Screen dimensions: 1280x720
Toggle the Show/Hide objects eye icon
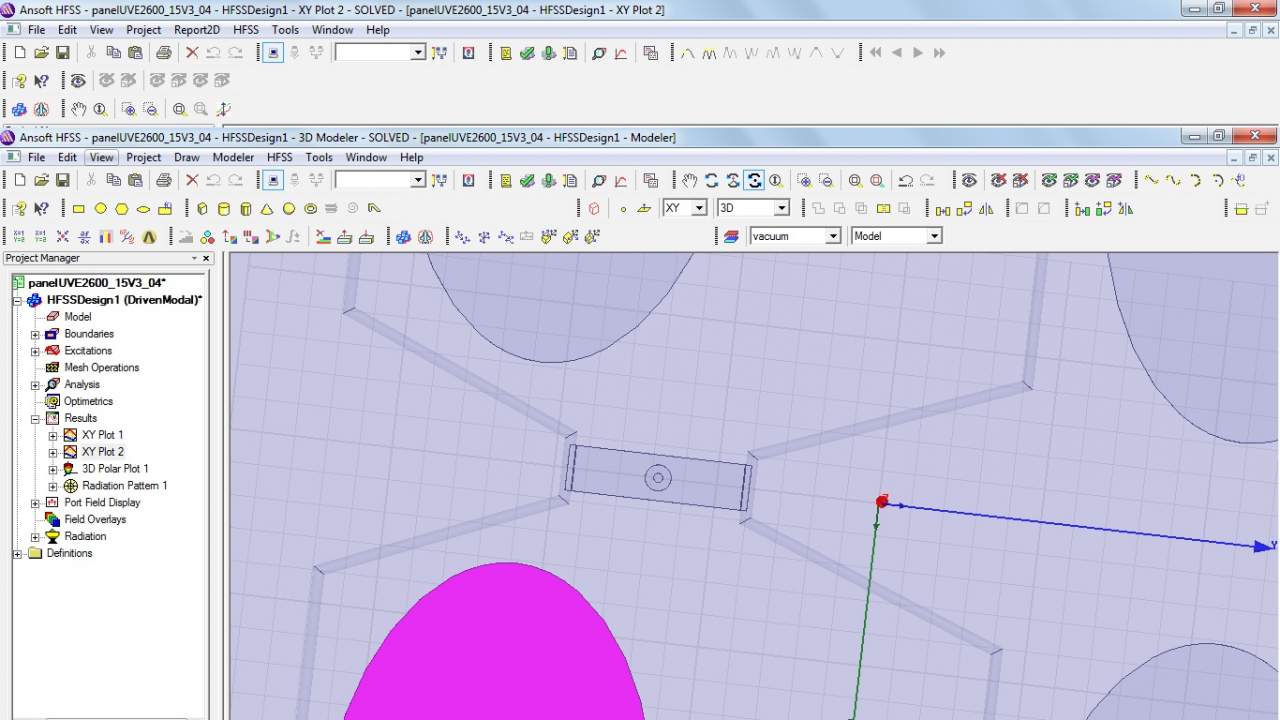[x=969, y=181]
